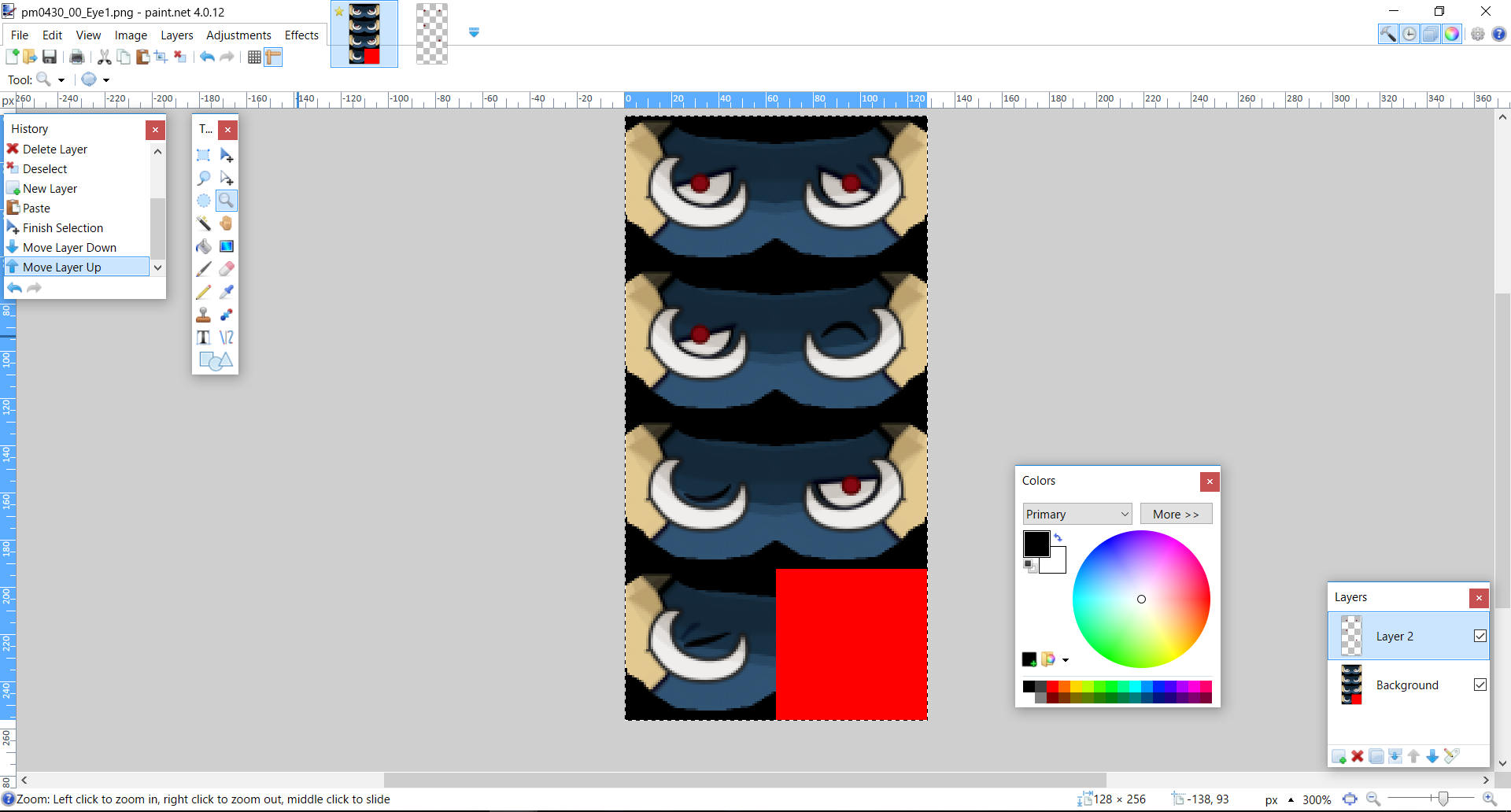Toggle Layers window button top right
The width and height of the screenshot is (1511, 812).
pyautogui.click(x=1431, y=34)
